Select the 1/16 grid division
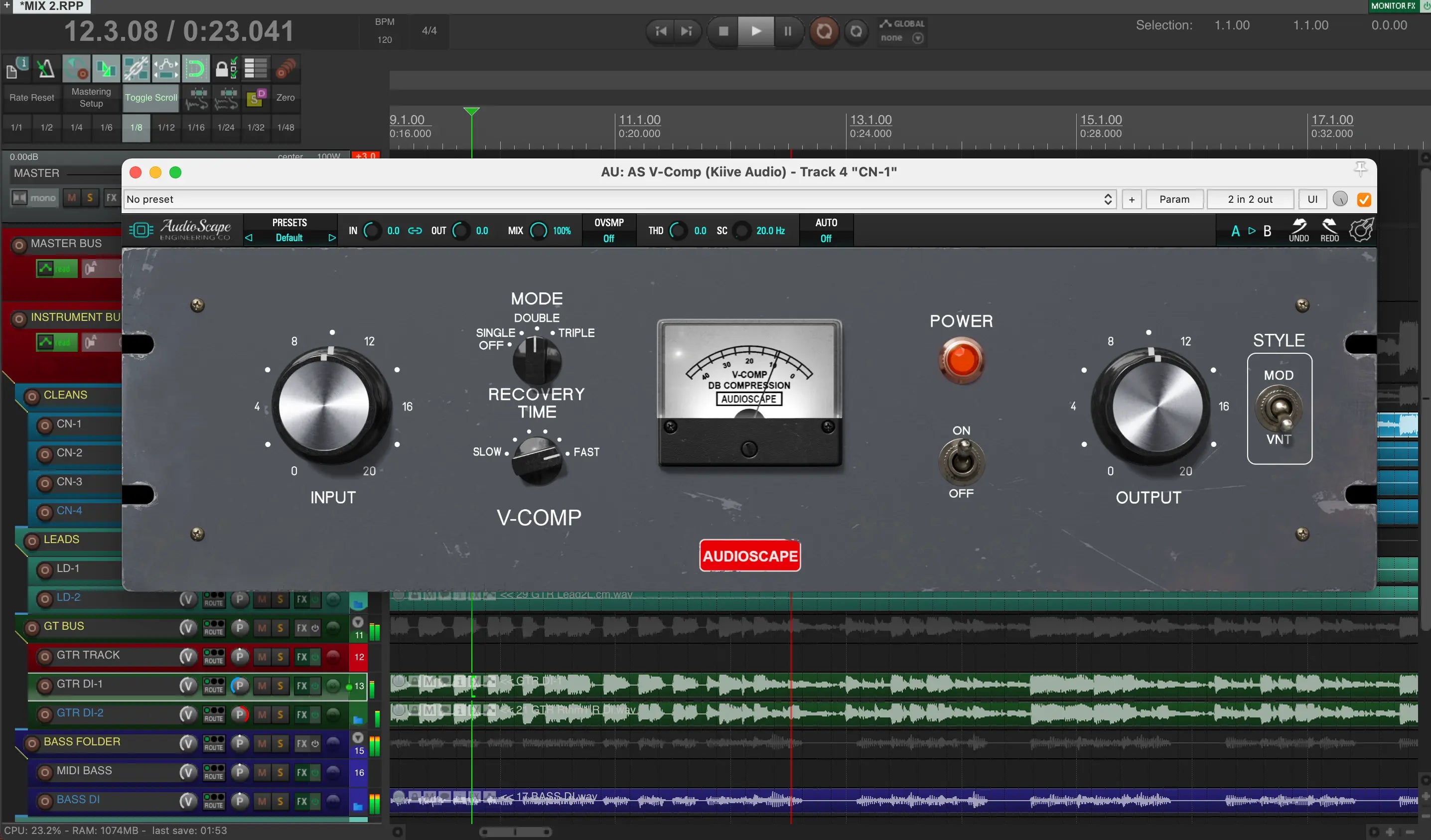The image size is (1431, 840). [196, 127]
